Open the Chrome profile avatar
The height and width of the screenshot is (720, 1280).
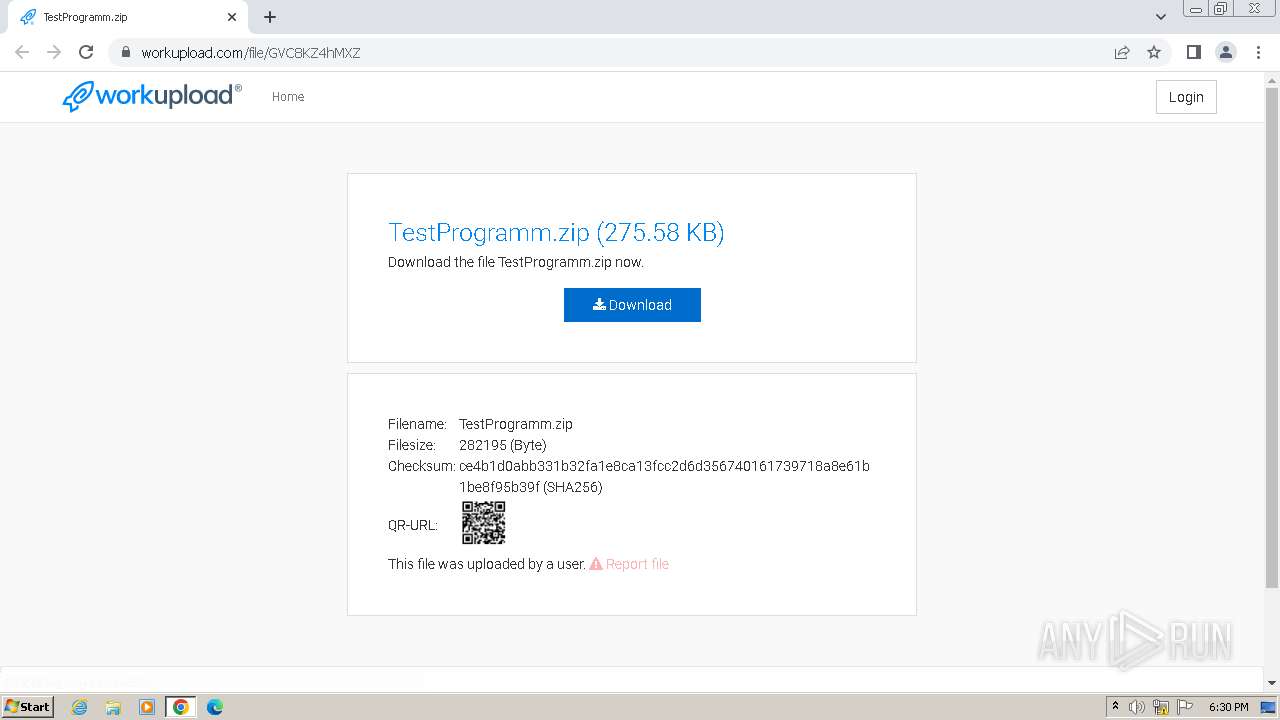pyautogui.click(x=1226, y=52)
